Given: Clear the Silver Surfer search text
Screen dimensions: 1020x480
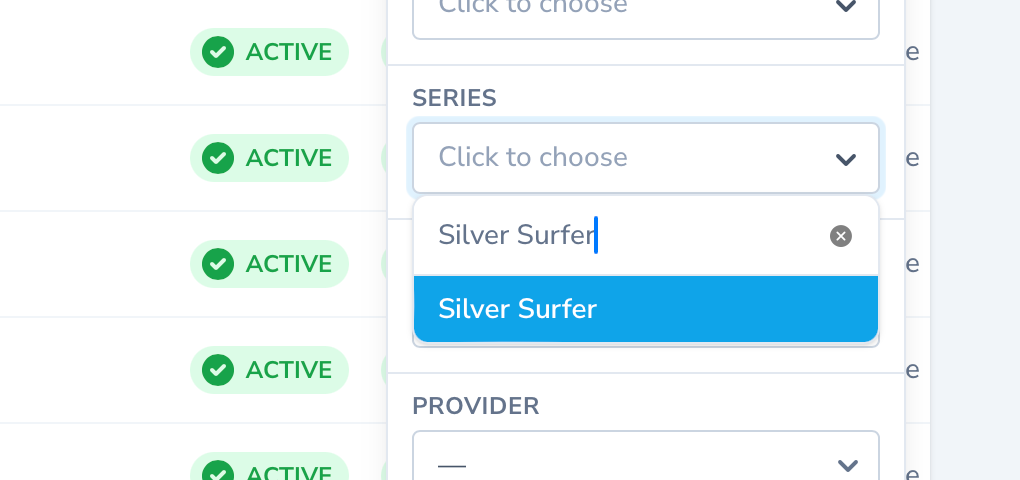Looking at the screenshot, I should 841,236.
